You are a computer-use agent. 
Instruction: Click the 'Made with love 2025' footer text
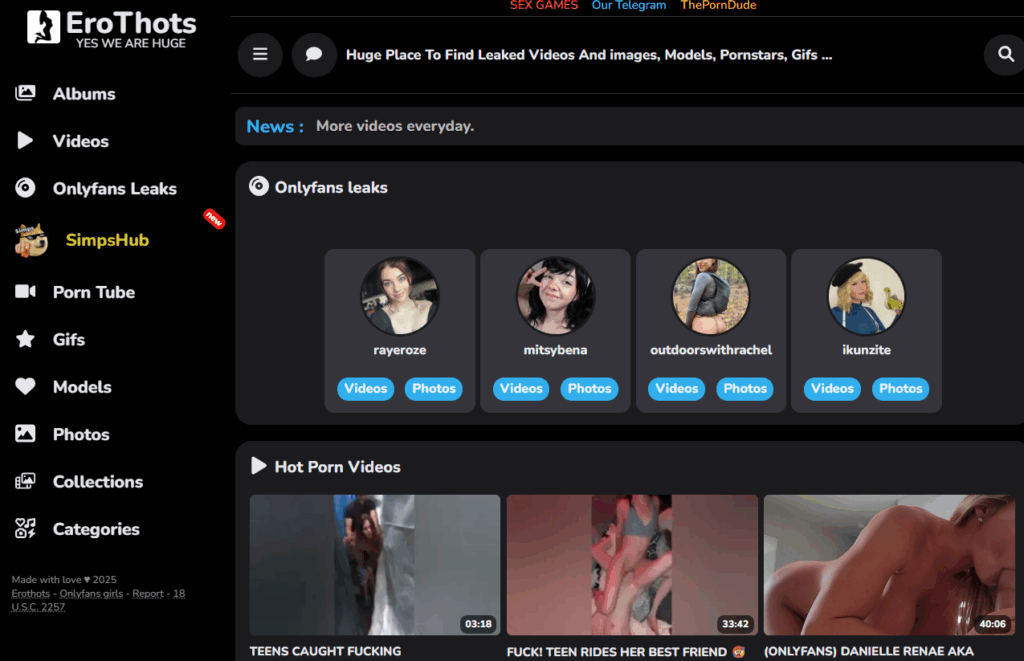coord(64,579)
